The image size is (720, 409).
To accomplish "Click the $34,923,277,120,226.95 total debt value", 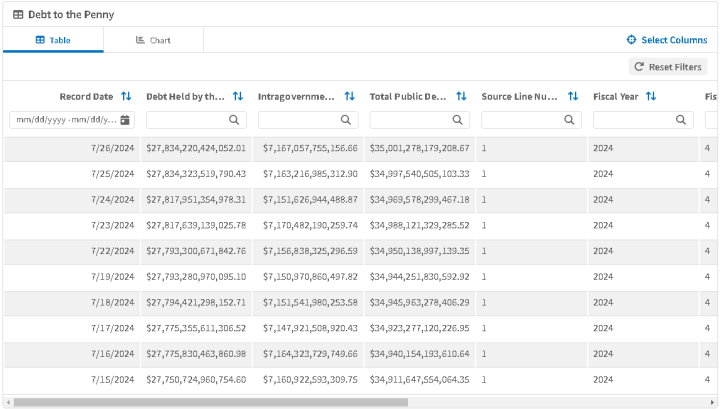I will coord(420,328).
